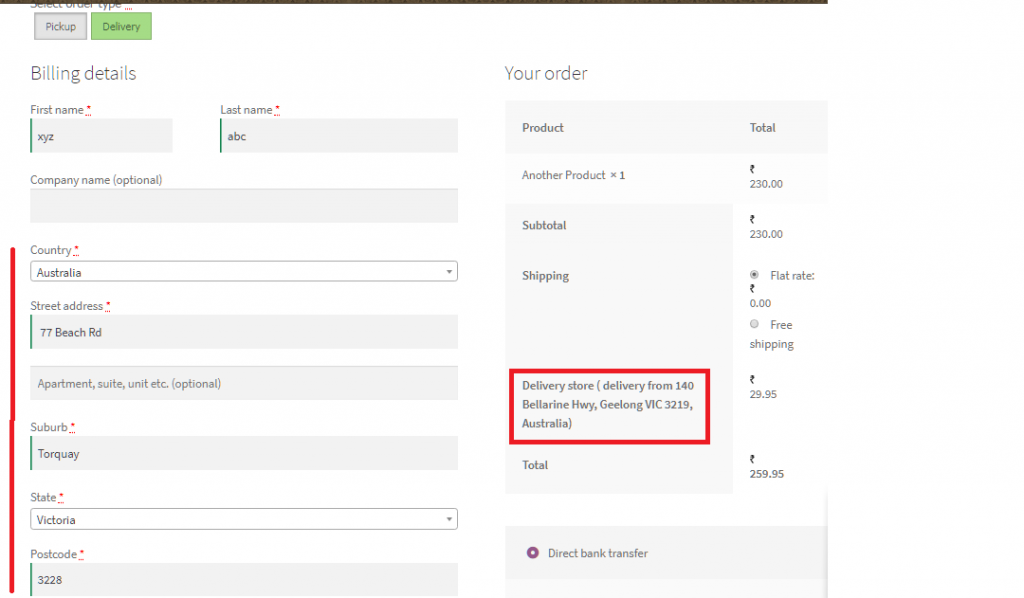The height and width of the screenshot is (598, 1024).
Task: Click the Postcode field with 3228
Action: [x=244, y=578]
